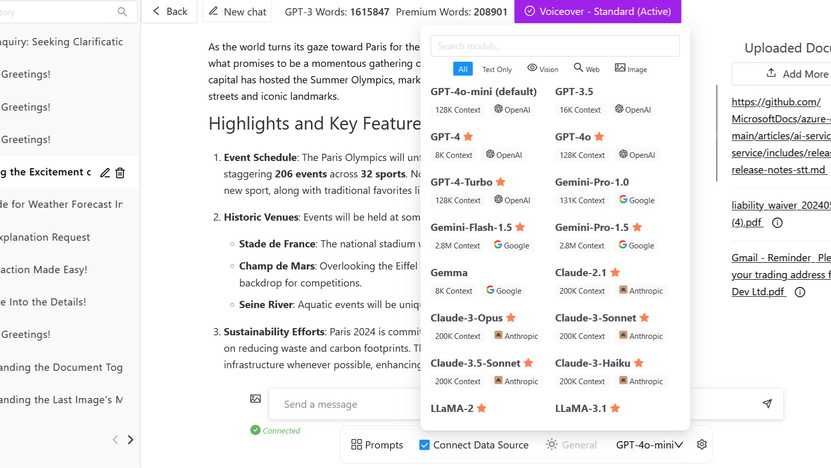Click the New chat button
Image resolution: width=831 pixels, height=468 pixels.
click(237, 12)
